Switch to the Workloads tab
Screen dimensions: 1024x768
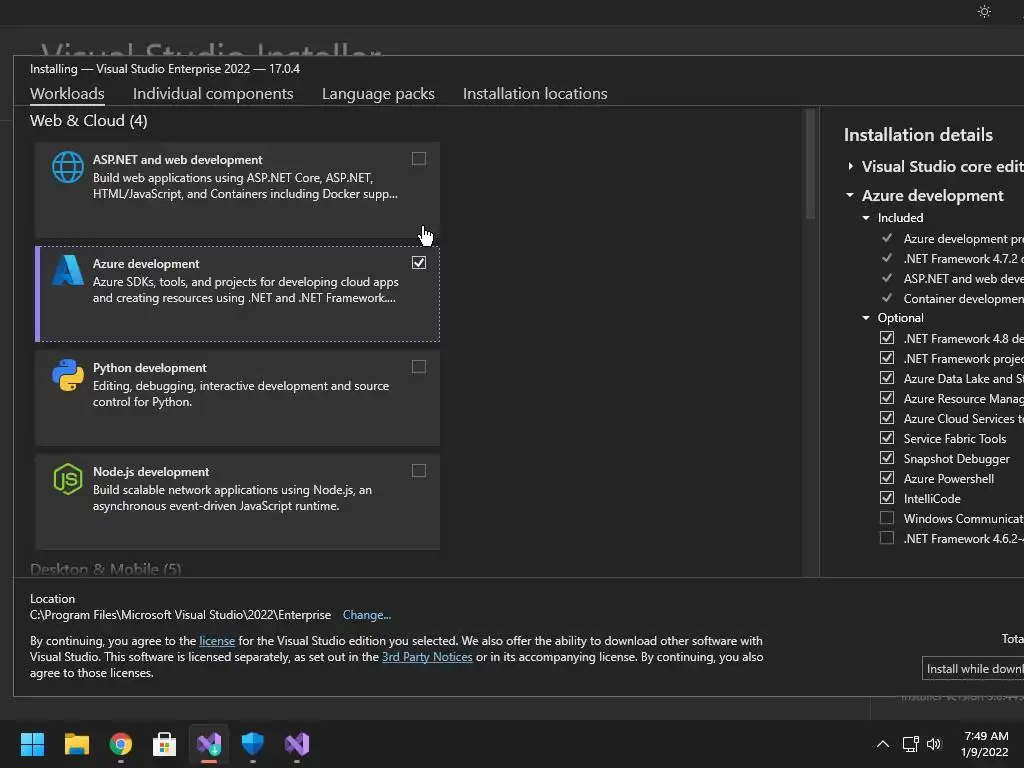(67, 93)
